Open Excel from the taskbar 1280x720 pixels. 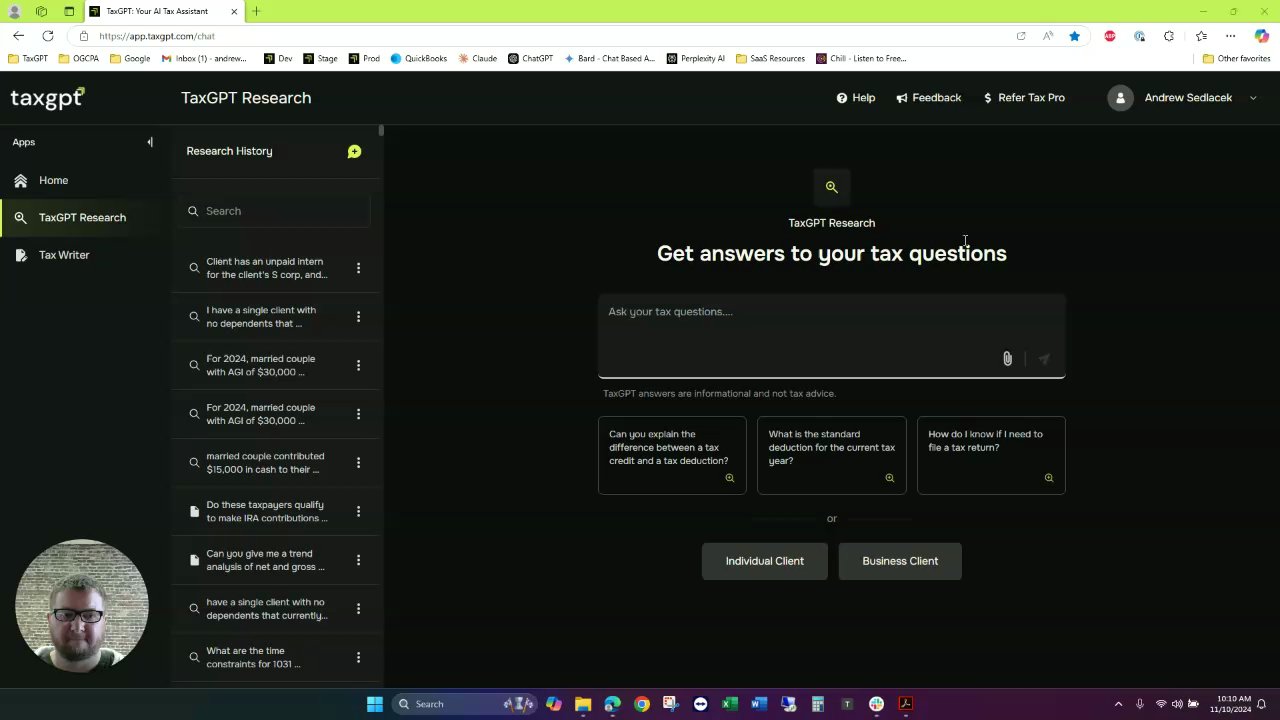(x=730, y=704)
